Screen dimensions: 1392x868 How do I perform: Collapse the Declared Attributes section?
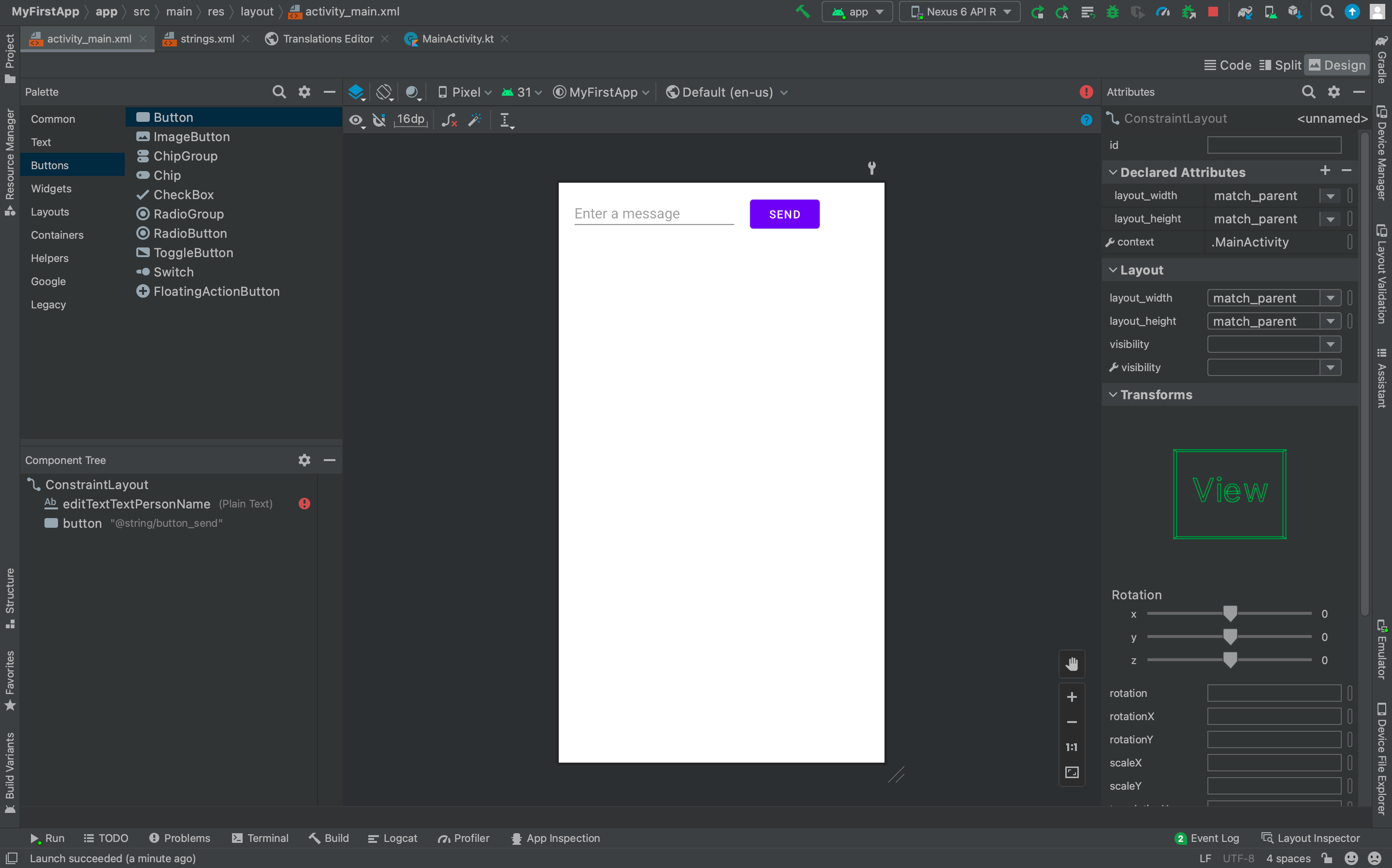[x=1113, y=172]
